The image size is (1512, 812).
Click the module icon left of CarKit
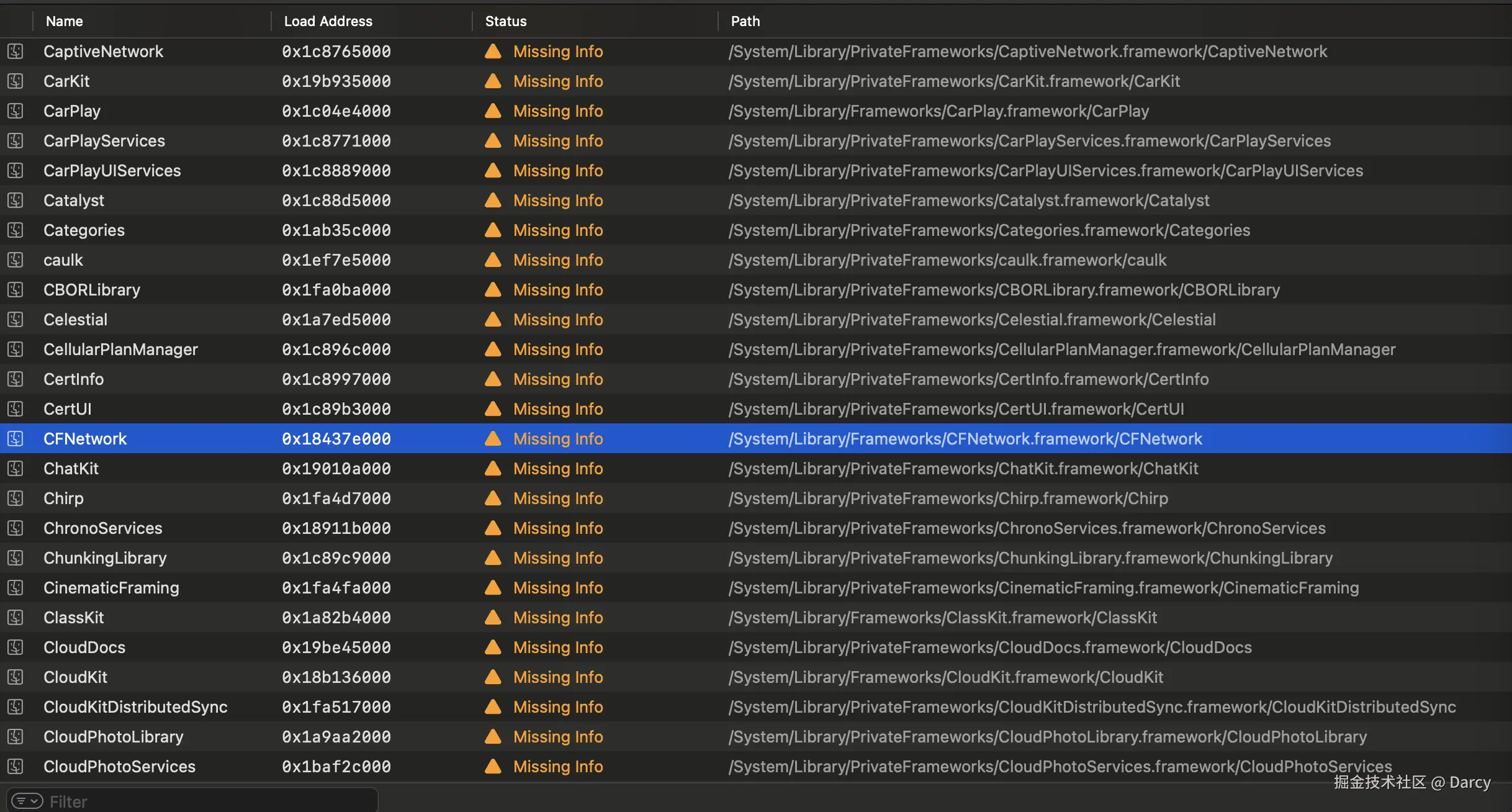click(16, 81)
